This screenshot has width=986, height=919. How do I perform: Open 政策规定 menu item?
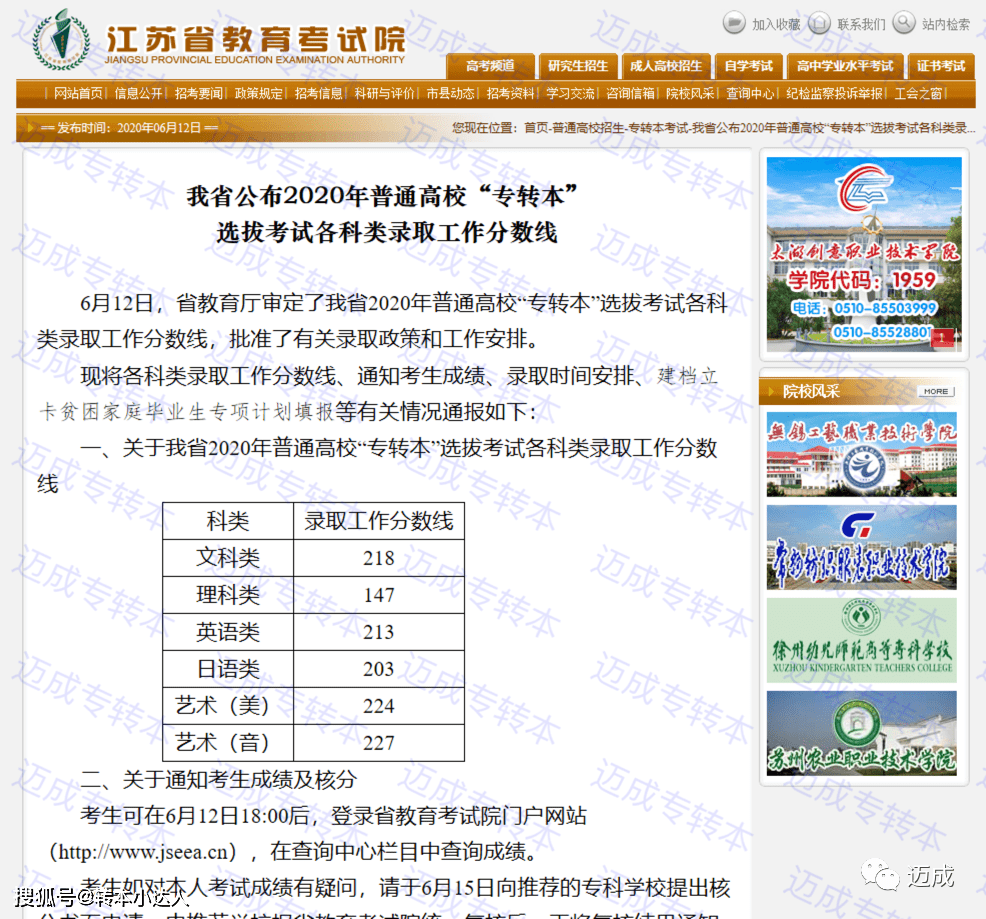coord(258,94)
